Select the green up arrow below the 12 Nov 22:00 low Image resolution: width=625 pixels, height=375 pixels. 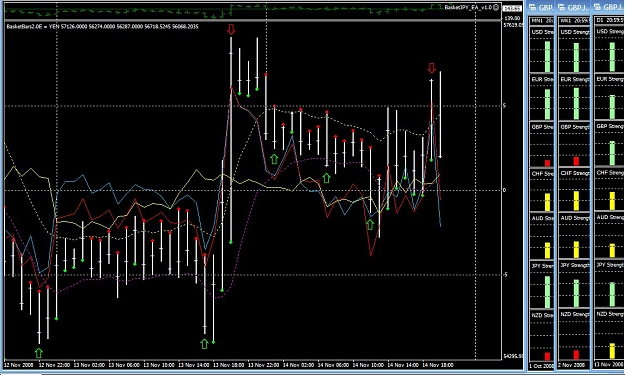pyautogui.click(x=39, y=353)
